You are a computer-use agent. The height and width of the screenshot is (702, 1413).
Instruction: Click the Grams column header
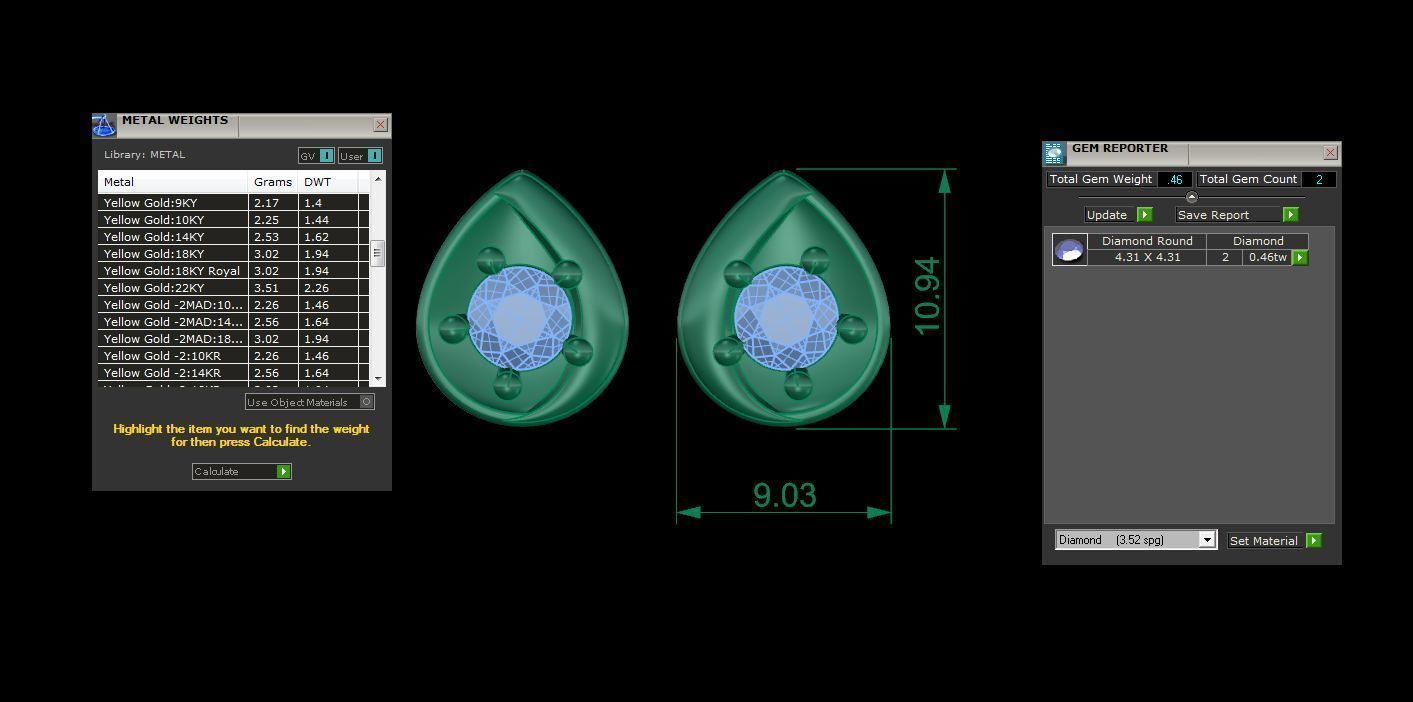click(x=273, y=182)
